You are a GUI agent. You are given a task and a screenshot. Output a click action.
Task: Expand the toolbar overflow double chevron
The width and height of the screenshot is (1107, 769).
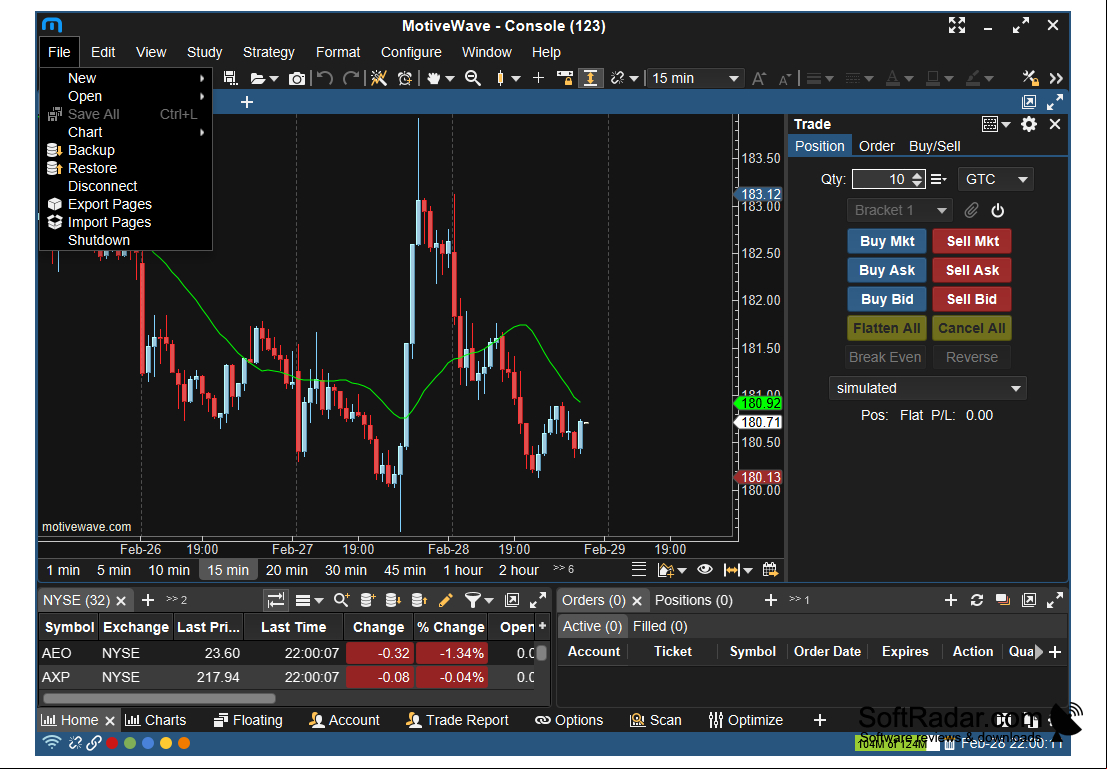pyautogui.click(x=1056, y=78)
